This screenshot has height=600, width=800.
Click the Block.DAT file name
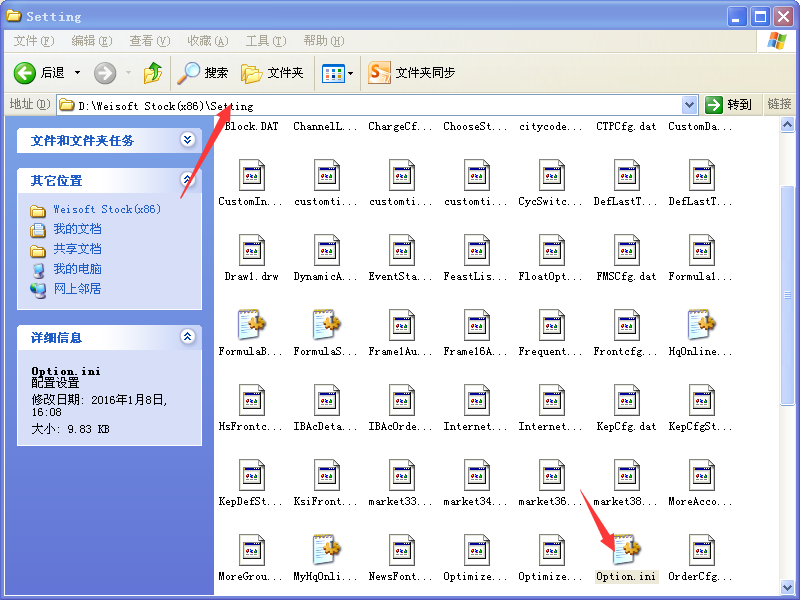pos(252,126)
